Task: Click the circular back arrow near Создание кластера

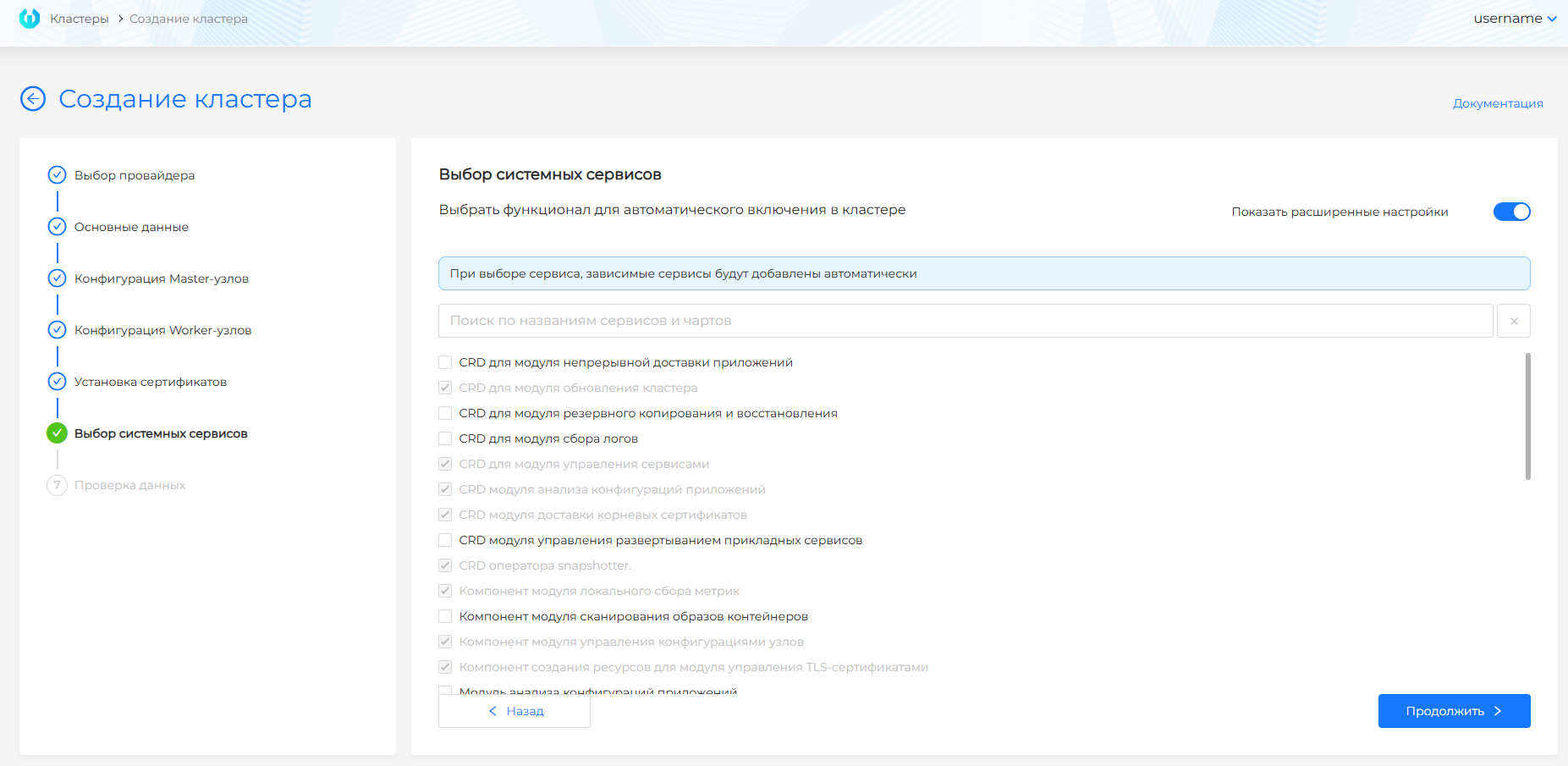Action: click(32, 99)
